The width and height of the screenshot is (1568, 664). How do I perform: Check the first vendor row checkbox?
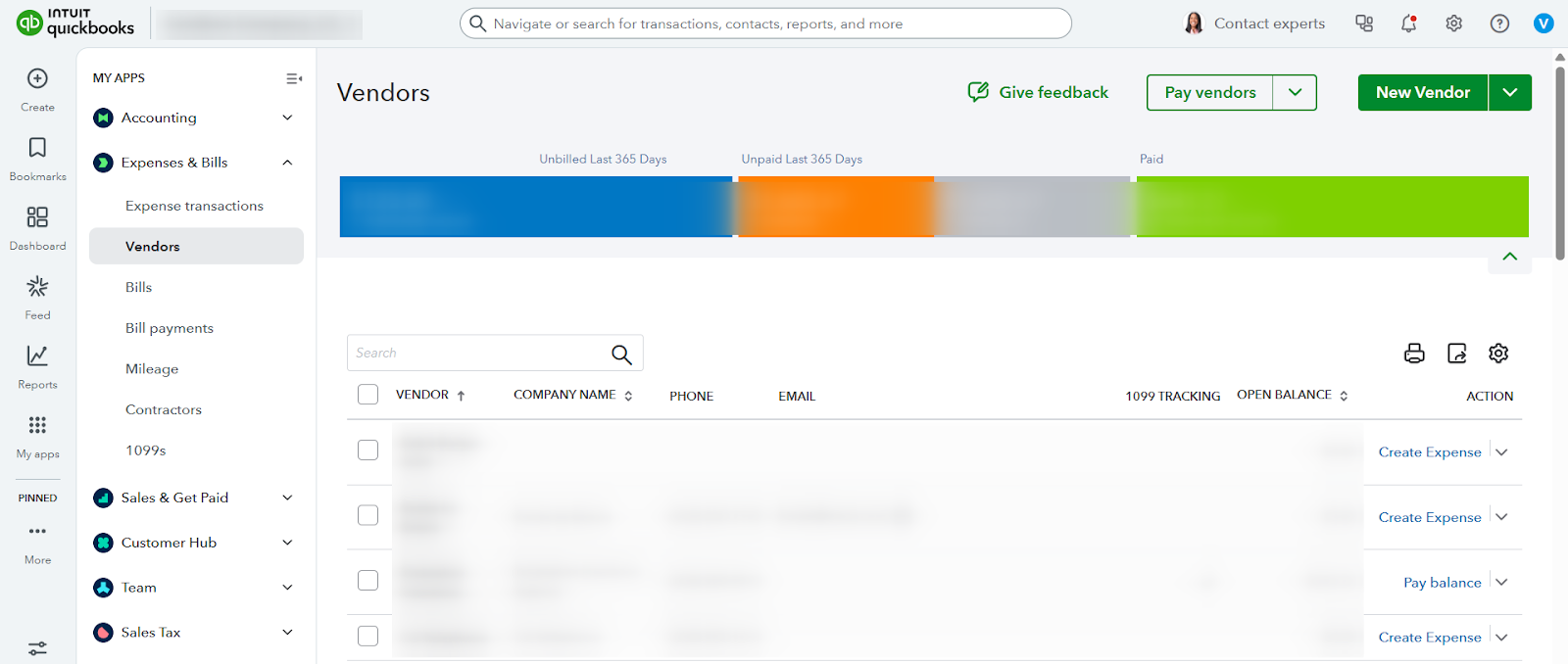pos(368,451)
